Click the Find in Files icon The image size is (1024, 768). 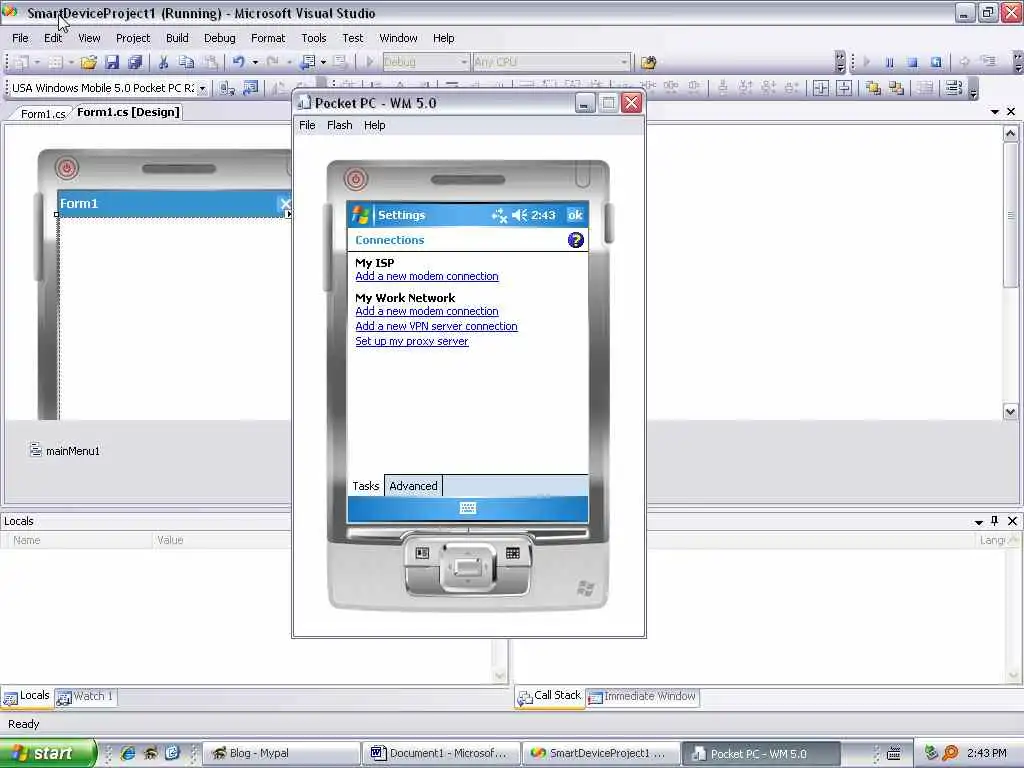648,62
